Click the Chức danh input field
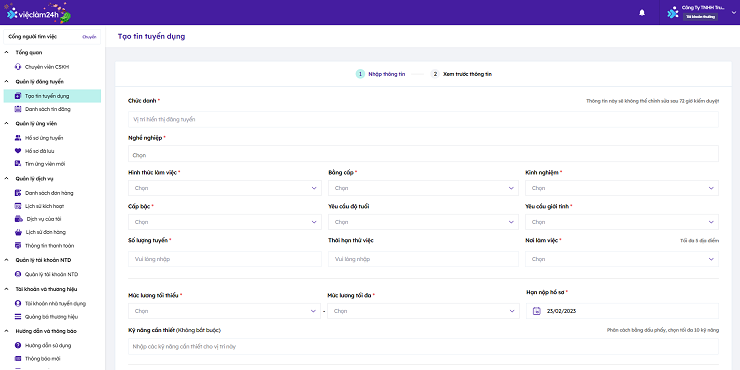Screen dimensions: 740x370 tap(423, 119)
